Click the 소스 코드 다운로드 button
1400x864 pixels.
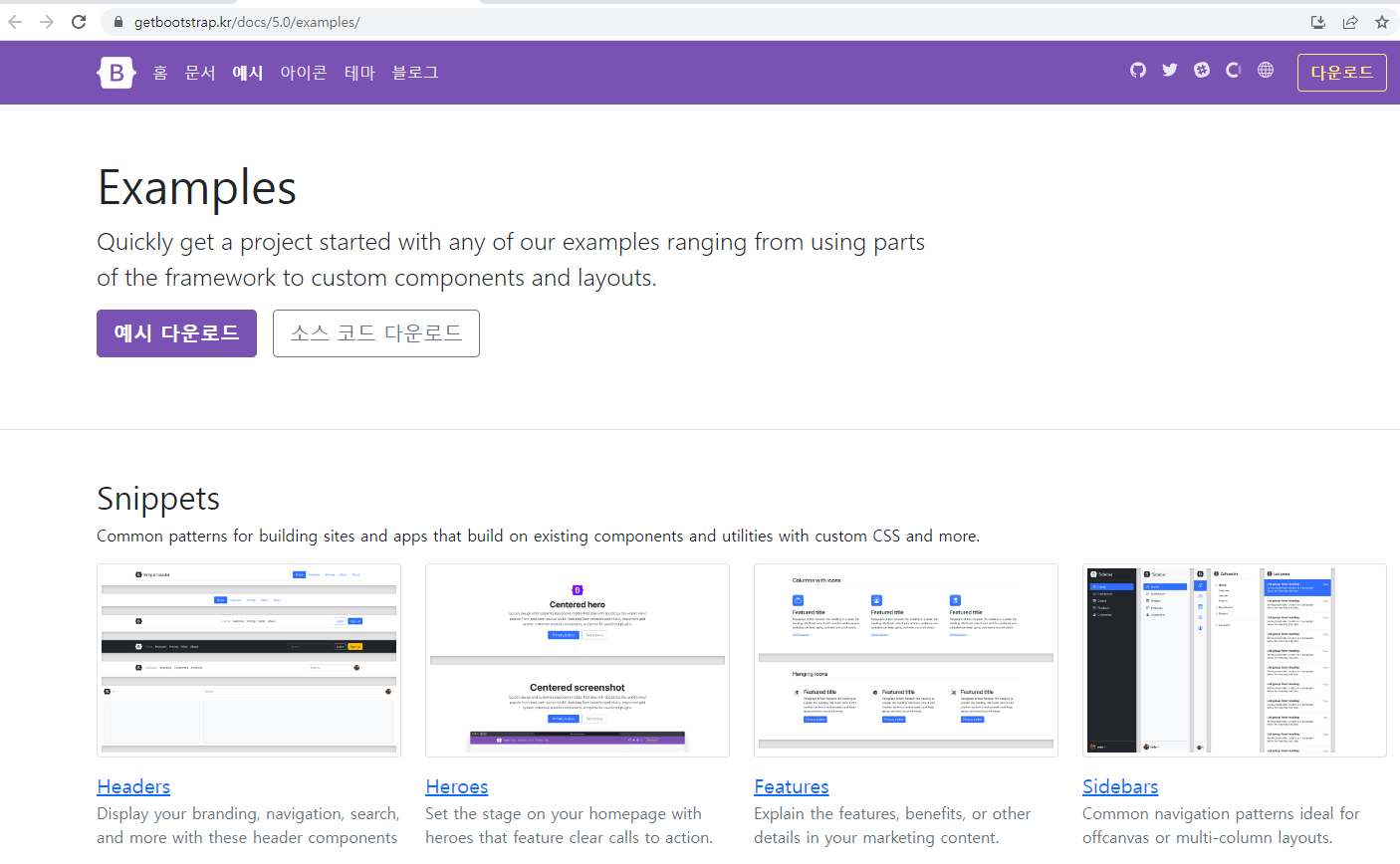coord(376,333)
